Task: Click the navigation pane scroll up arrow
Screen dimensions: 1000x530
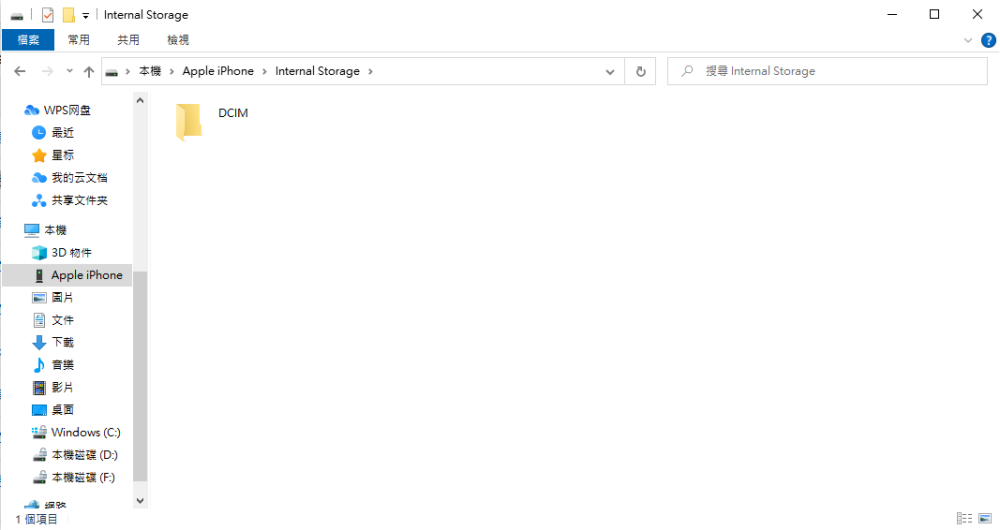Action: (x=140, y=101)
